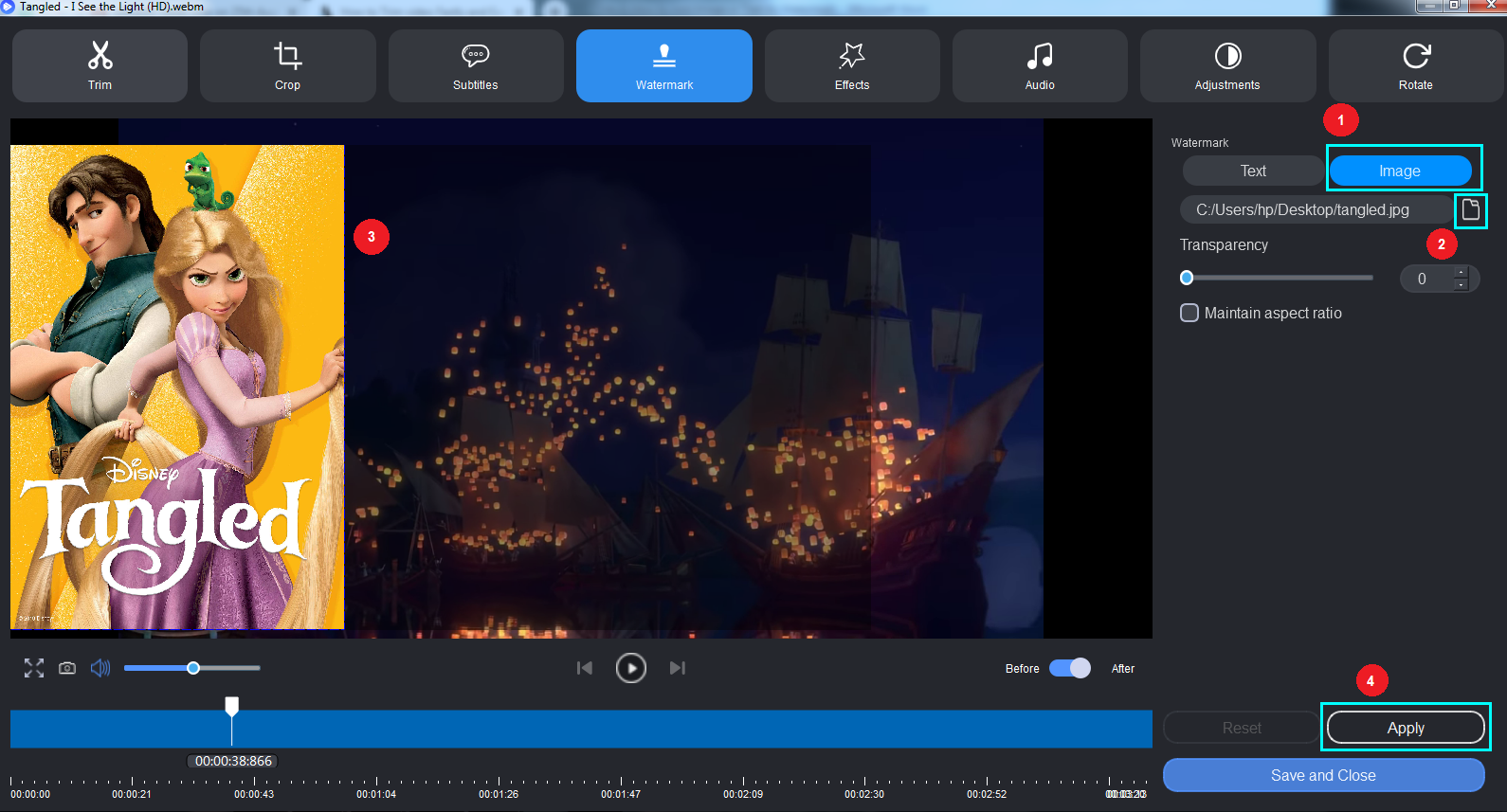Click the 00:01:04 ruler mark
The width and height of the screenshot is (1507, 812).
[376, 794]
